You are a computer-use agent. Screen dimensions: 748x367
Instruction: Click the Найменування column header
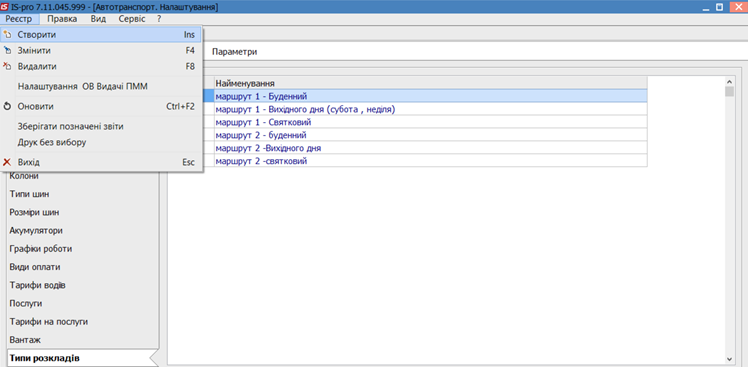pyautogui.click(x=431, y=83)
